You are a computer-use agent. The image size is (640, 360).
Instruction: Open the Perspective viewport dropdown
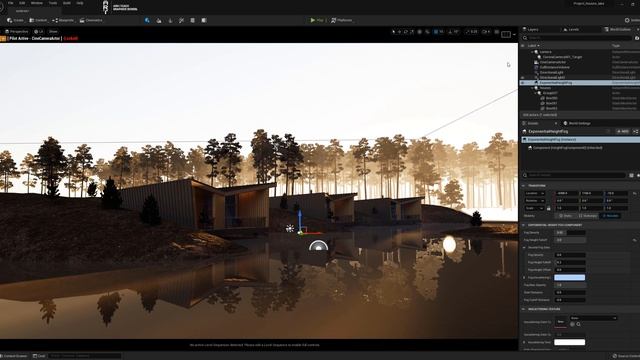click(x=16, y=31)
